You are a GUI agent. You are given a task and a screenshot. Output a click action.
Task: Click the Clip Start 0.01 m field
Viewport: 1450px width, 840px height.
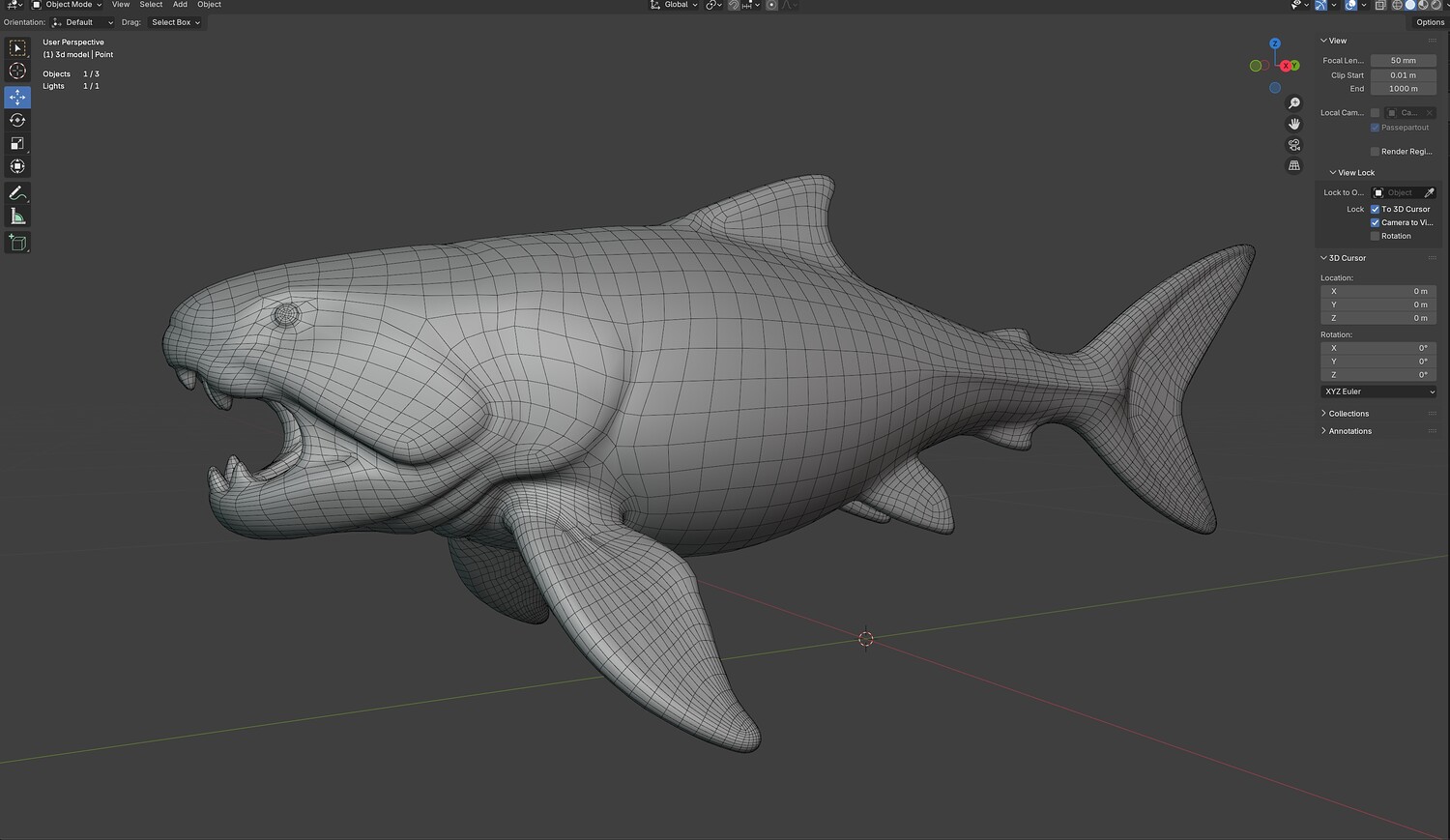[1404, 75]
